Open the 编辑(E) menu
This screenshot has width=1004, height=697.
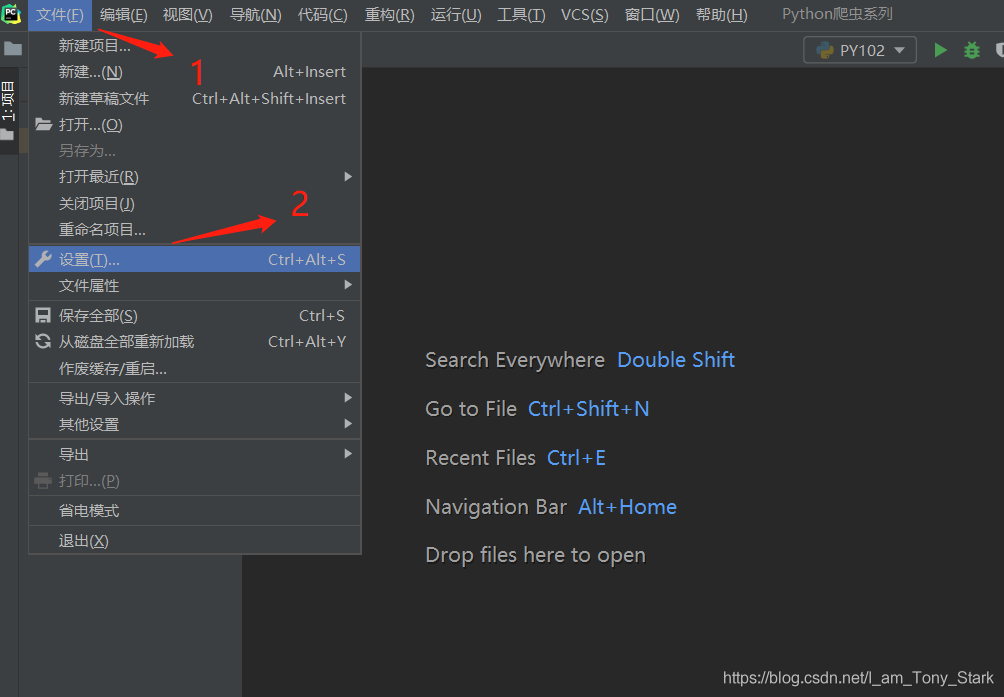tap(124, 15)
